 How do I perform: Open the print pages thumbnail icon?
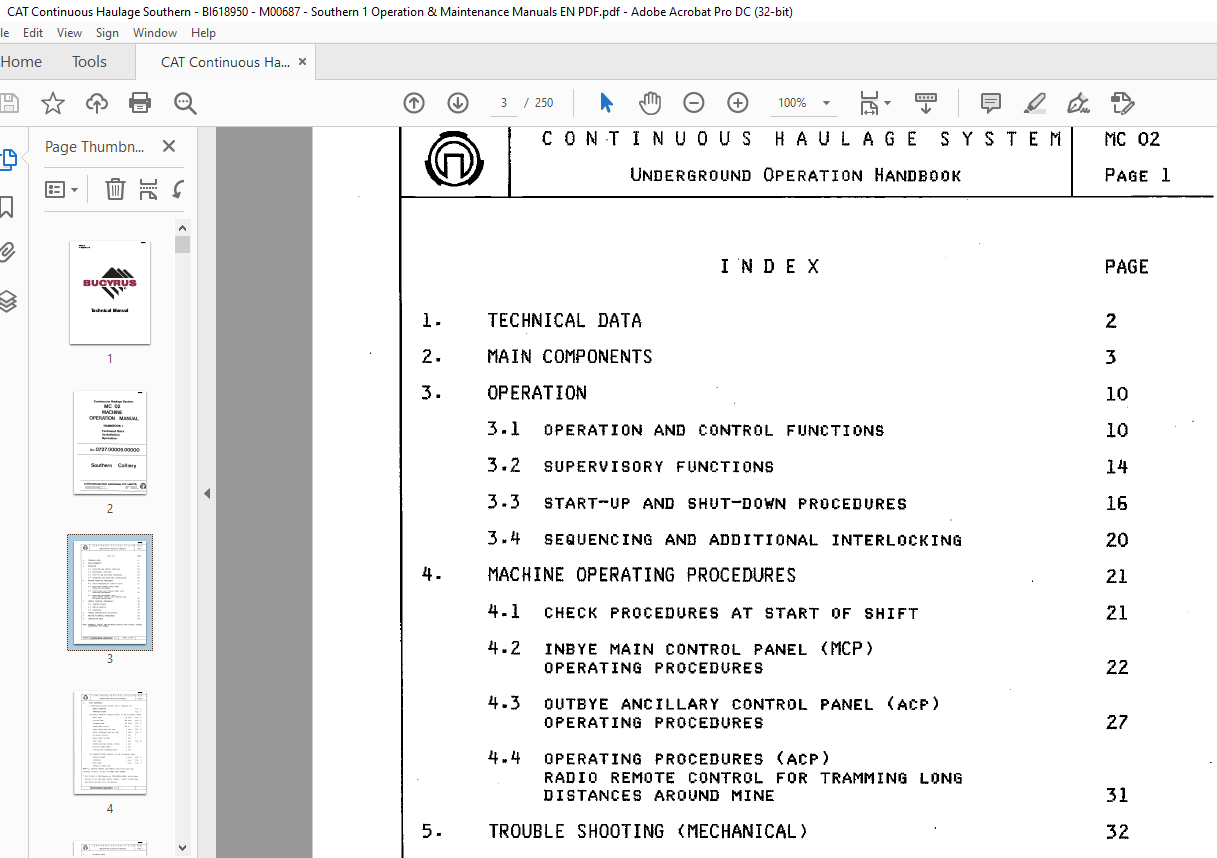[x=148, y=189]
